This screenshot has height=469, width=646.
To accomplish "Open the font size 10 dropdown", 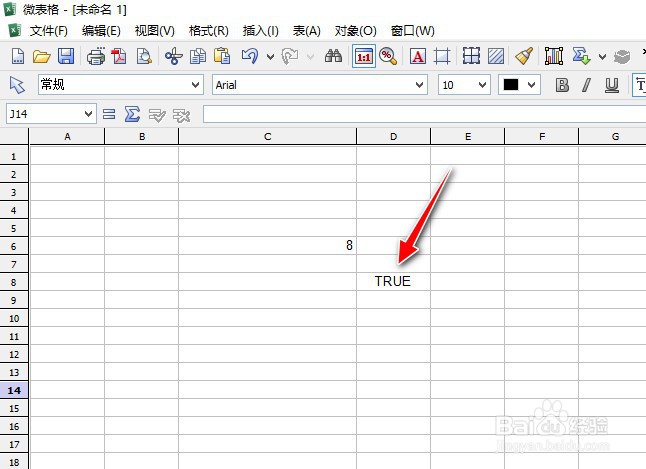I will [482, 85].
